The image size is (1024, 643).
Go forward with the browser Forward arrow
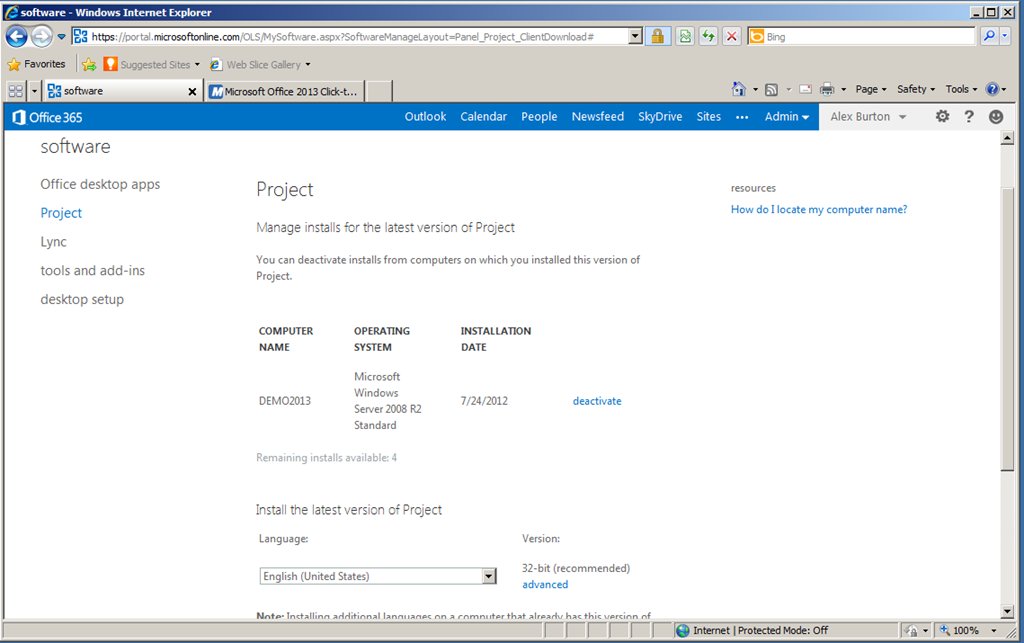tap(41, 37)
